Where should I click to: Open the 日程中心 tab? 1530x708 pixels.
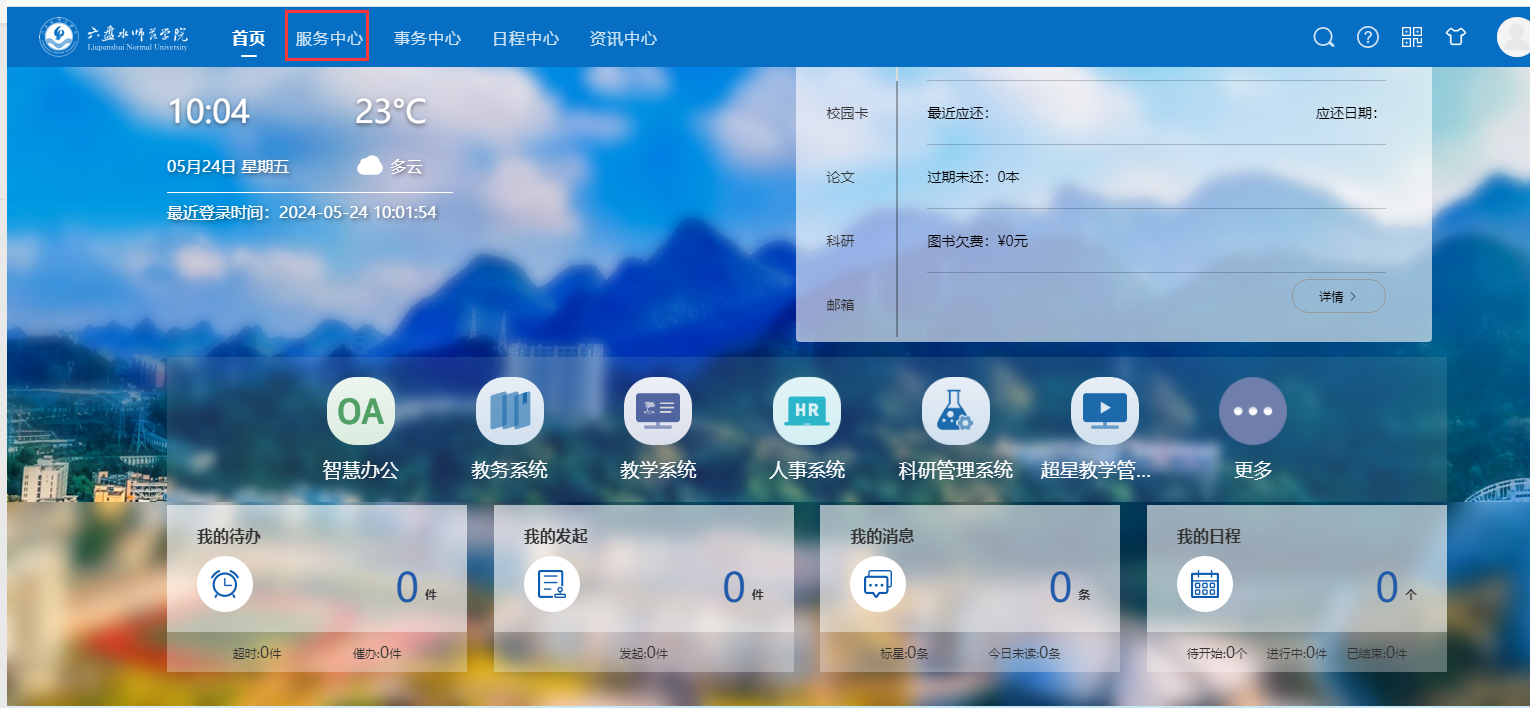pos(525,38)
